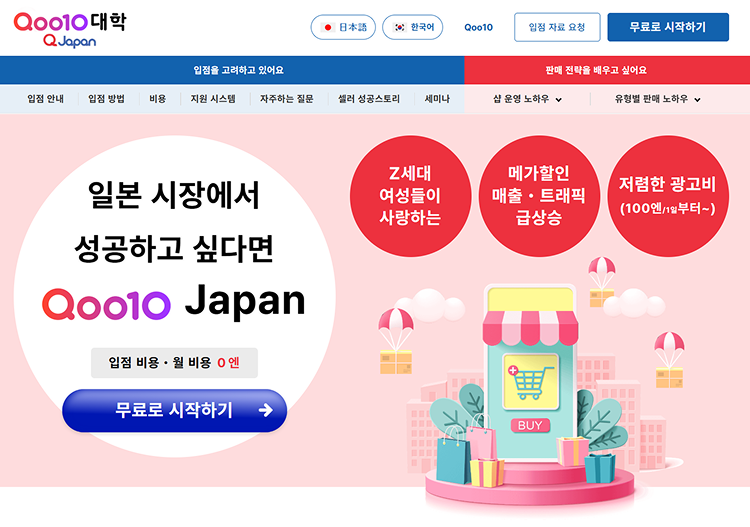Click the shopping cart icon on phone illustration
Viewport: 750px width, 527px height.
[x=531, y=382]
